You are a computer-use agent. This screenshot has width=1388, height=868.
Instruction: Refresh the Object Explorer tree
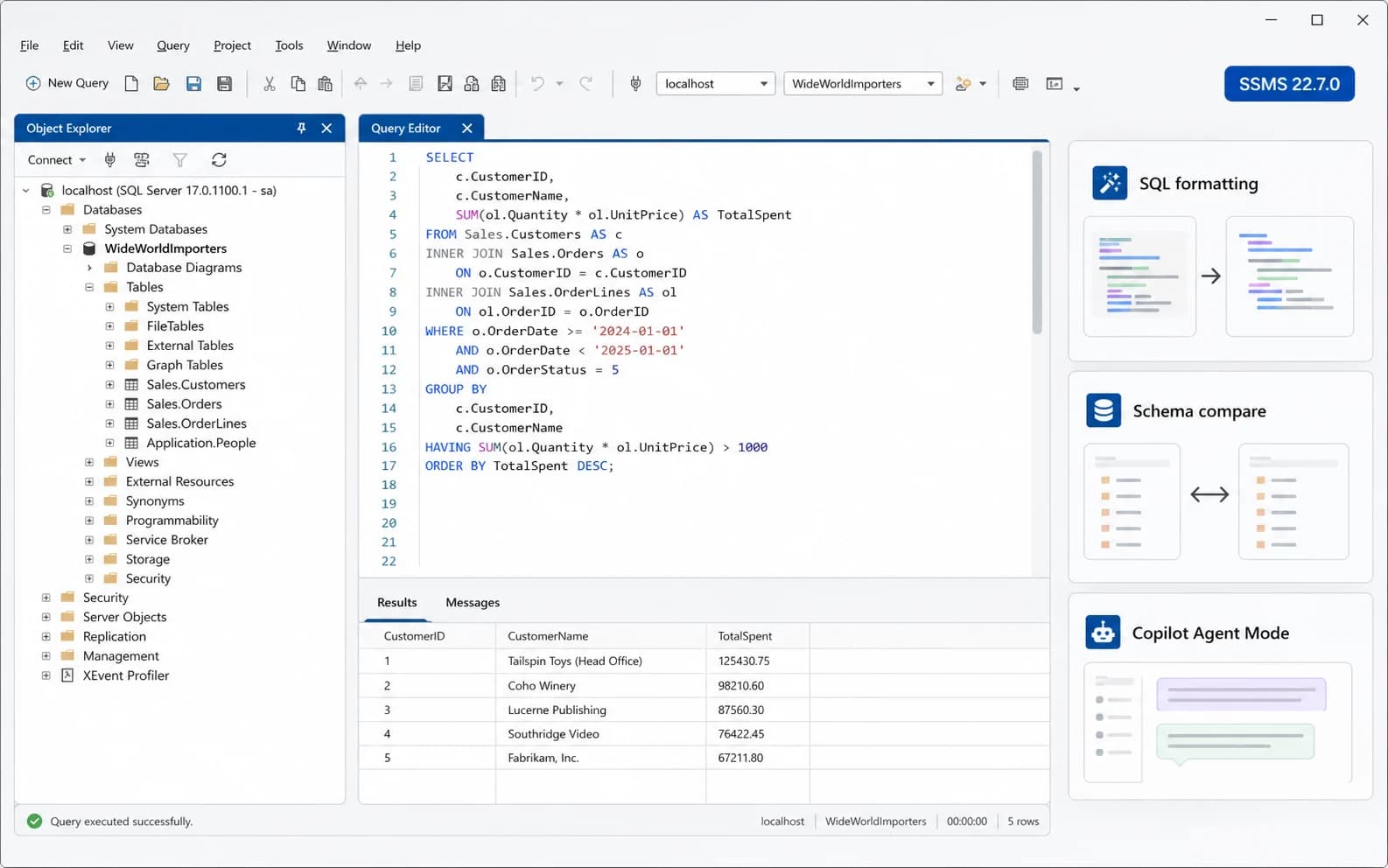click(x=219, y=159)
